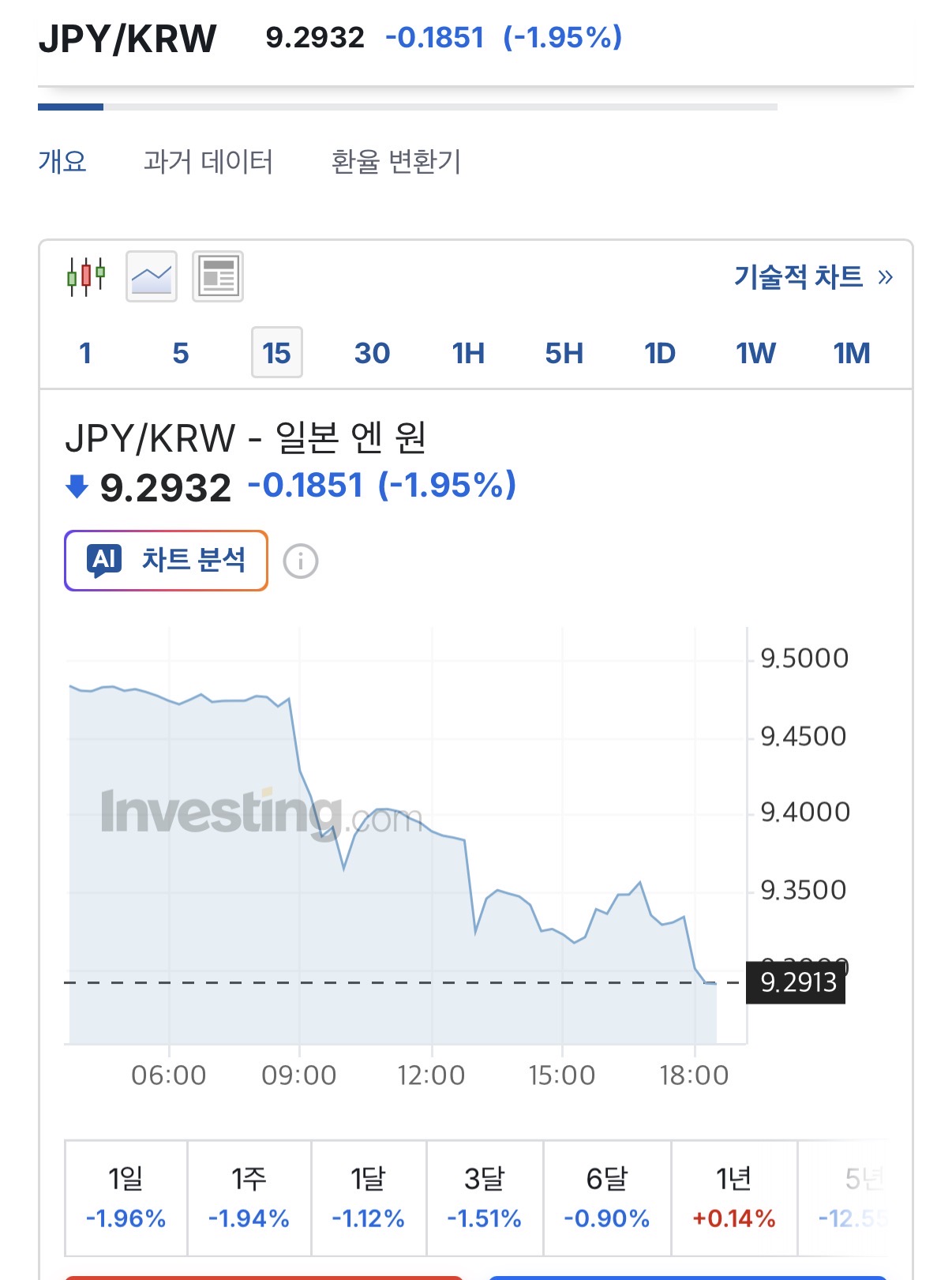
Task: Choose the 1D chart interval
Action: point(660,353)
